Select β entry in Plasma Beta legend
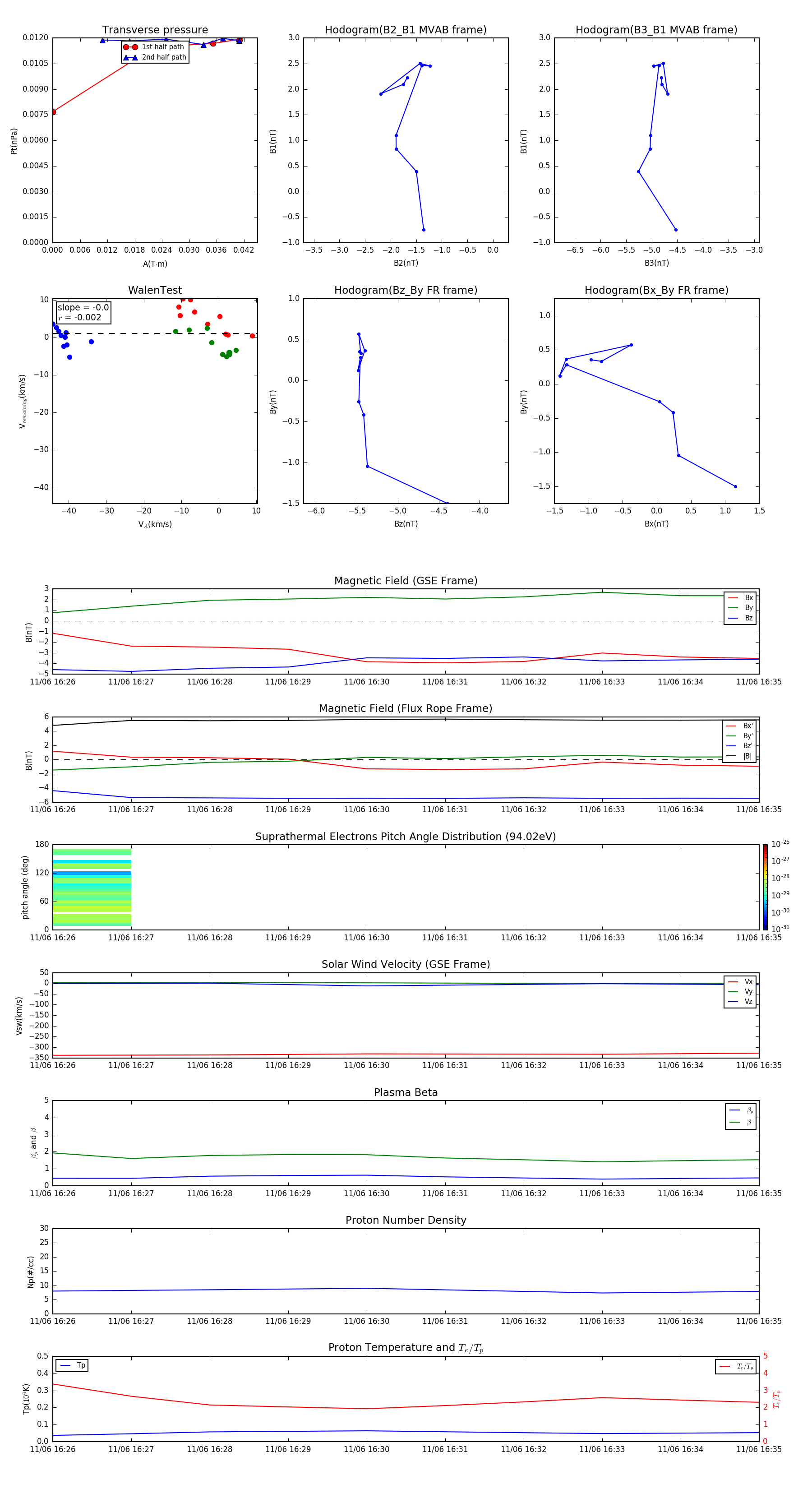 [741, 1123]
